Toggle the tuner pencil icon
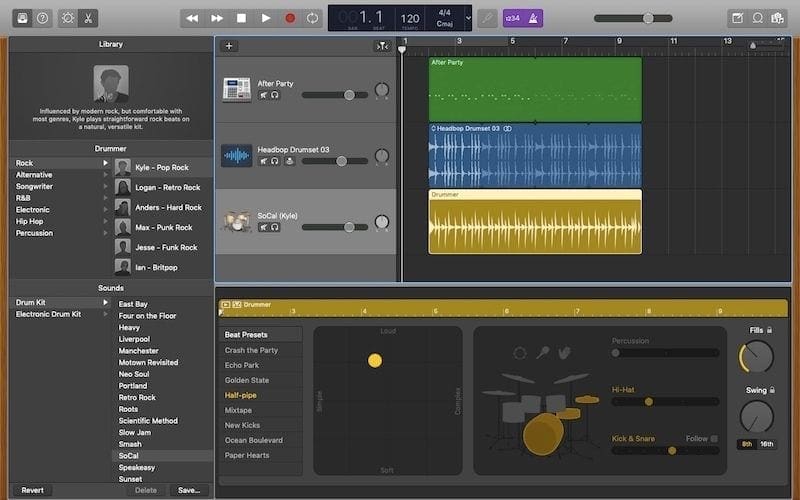This screenshot has height=500, width=800. click(487, 18)
